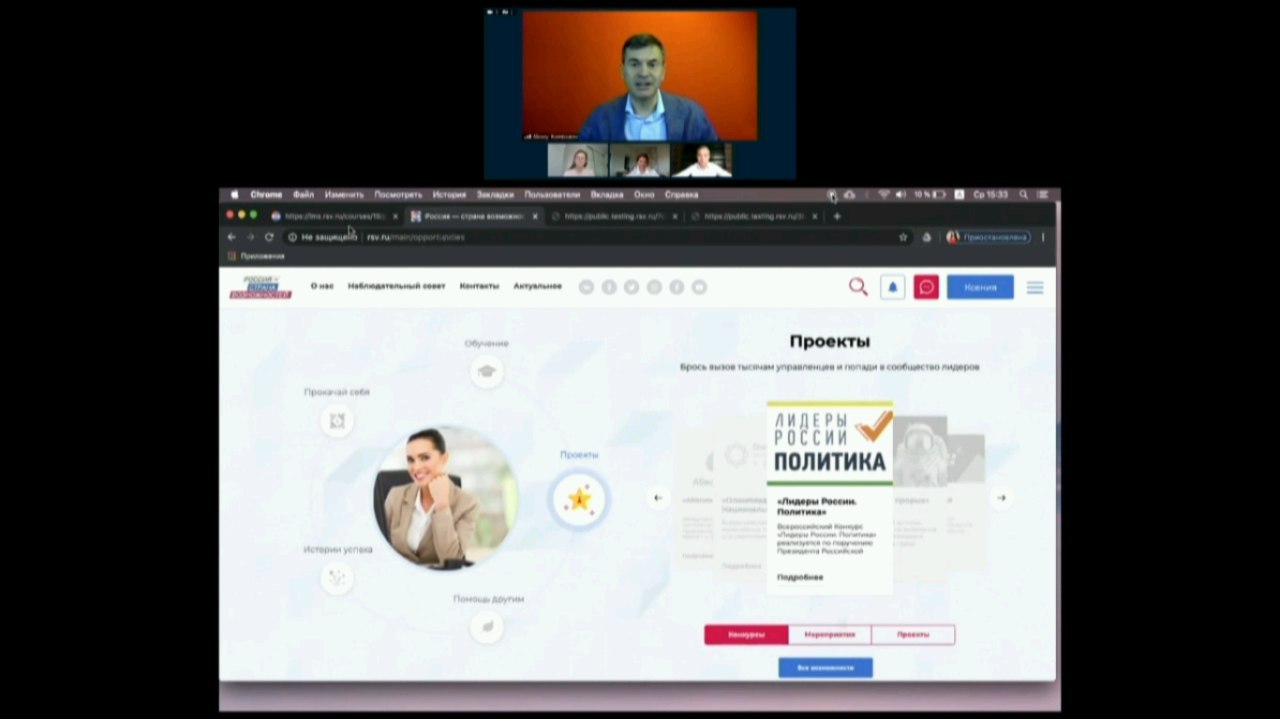Click the Chrome forward arrow
Screen dimensions: 1280x719
point(250,237)
